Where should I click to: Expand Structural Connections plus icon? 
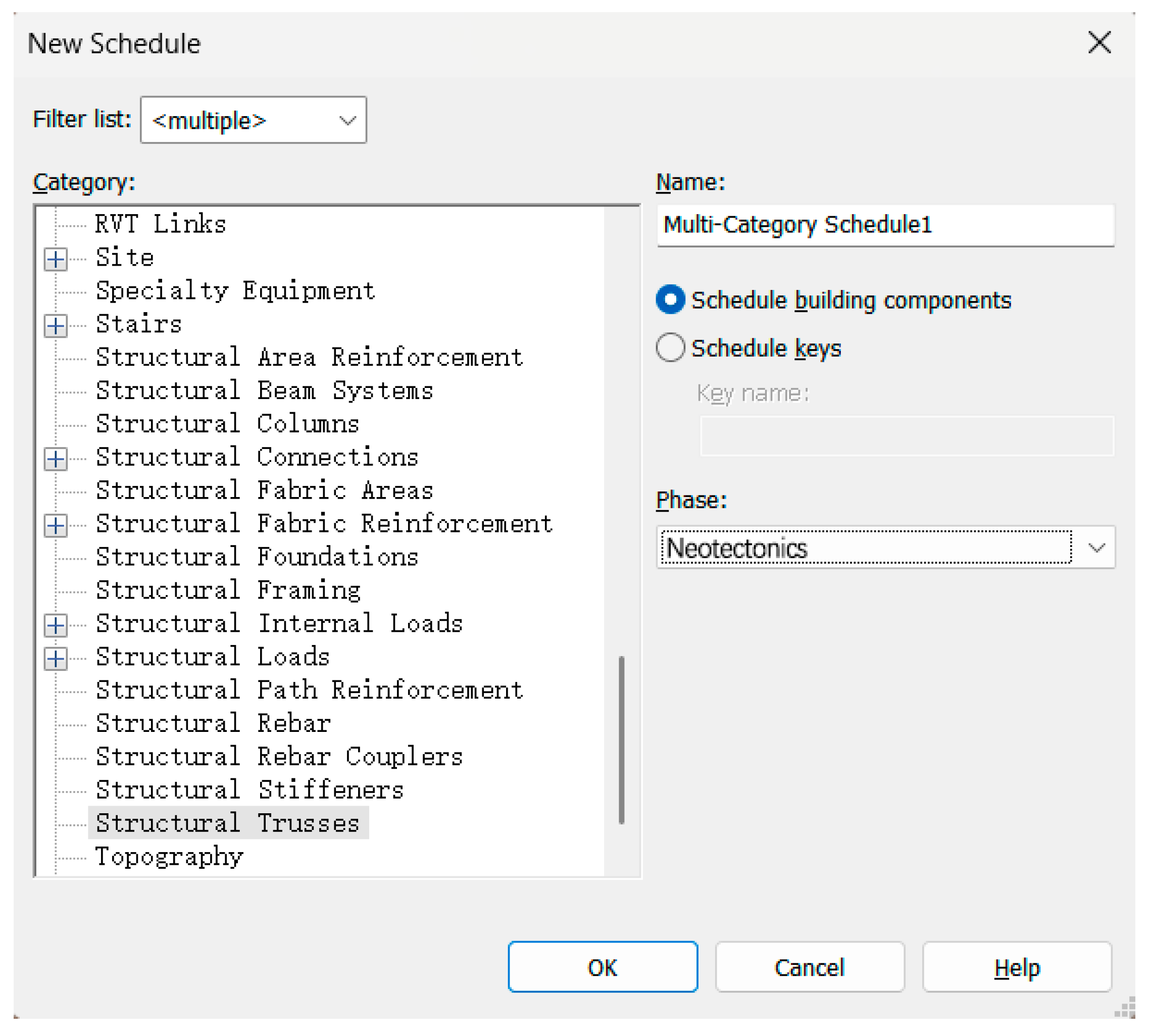55,459
